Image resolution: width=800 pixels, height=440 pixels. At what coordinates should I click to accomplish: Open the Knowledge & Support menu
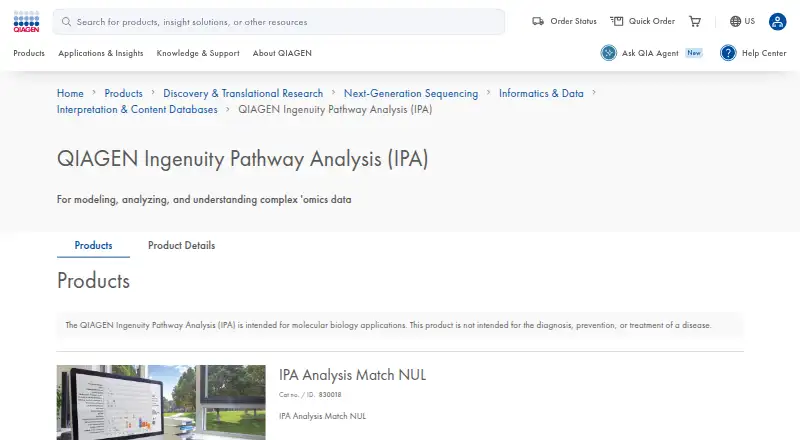click(198, 53)
